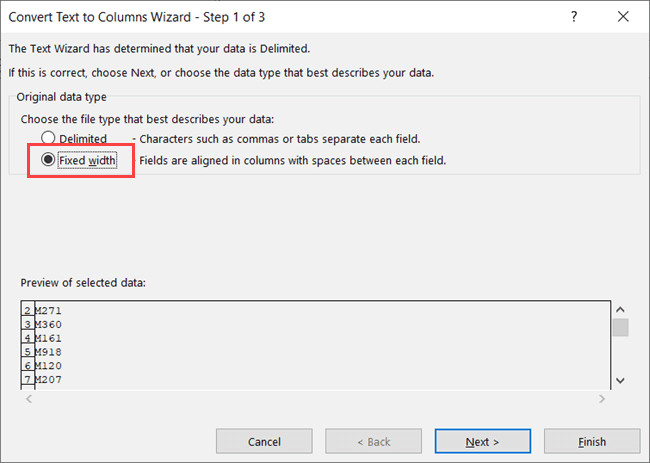The image size is (650, 463).
Task: Click the preview's right scroll arrow
Action: [x=601, y=398]
